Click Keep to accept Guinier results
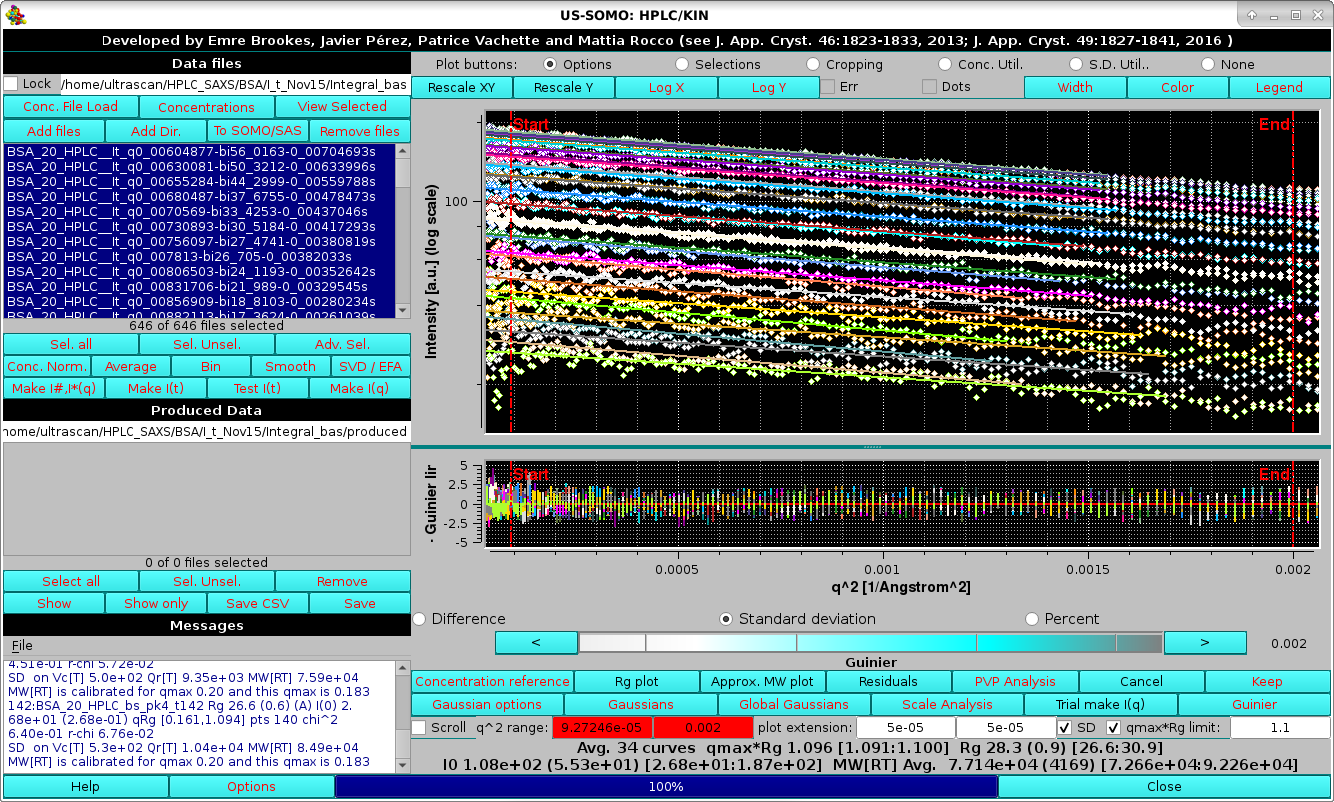Image resolution: width=1334 pixels, height=802 pixels. (1266, 681)
